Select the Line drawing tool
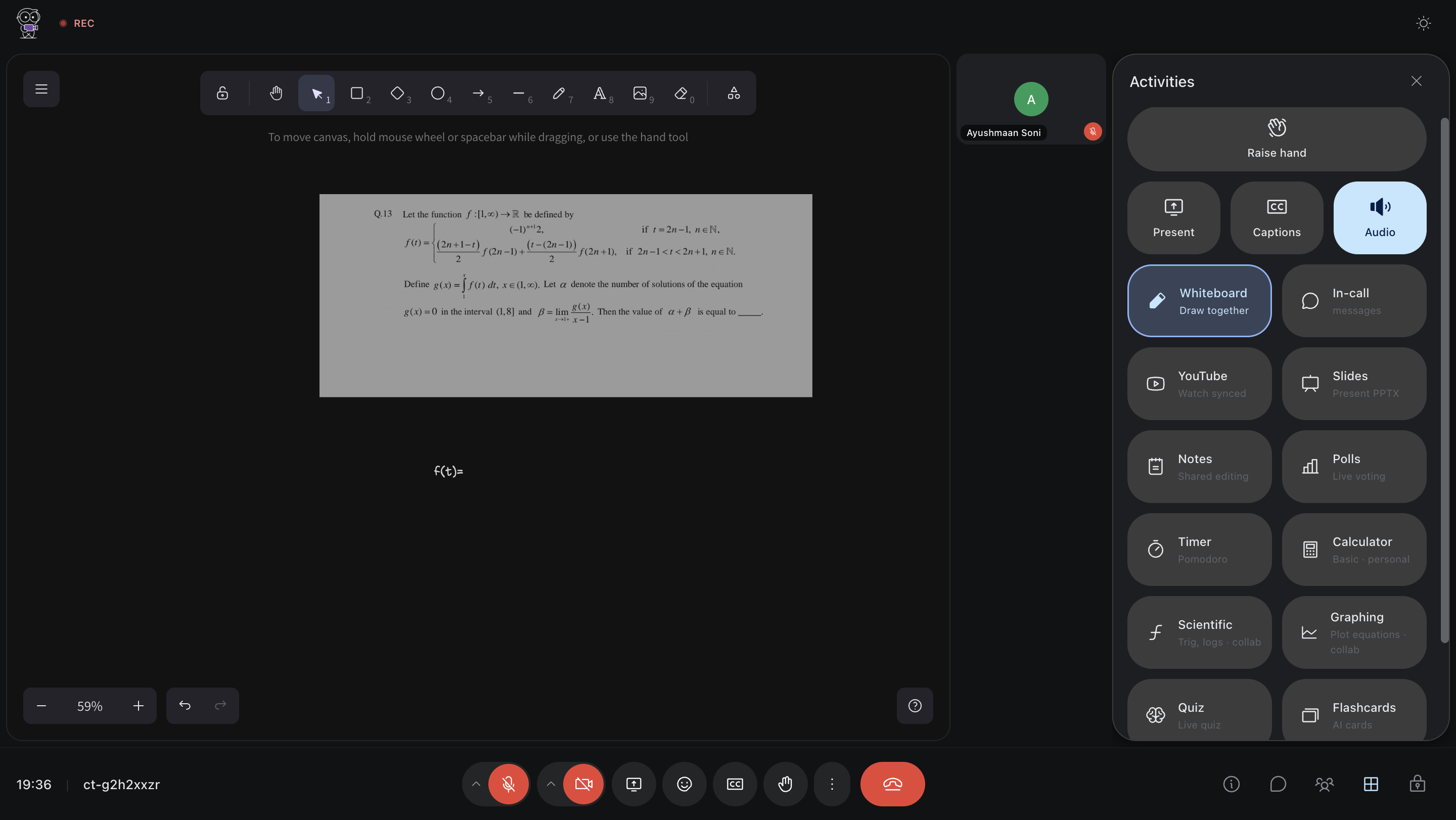 519,93
